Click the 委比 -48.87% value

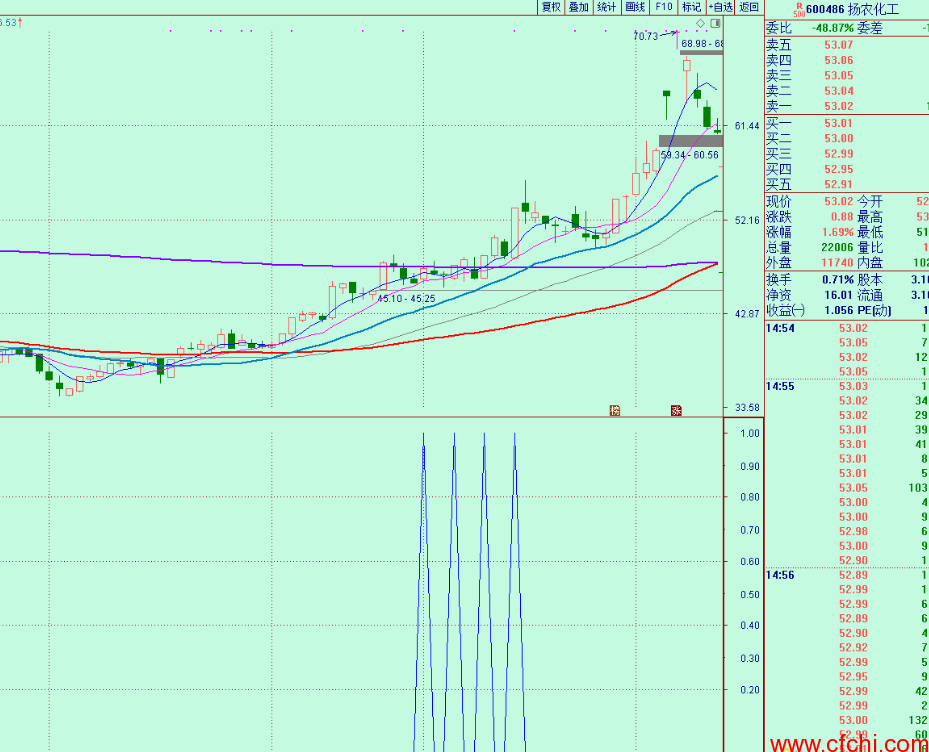(833, 28)
